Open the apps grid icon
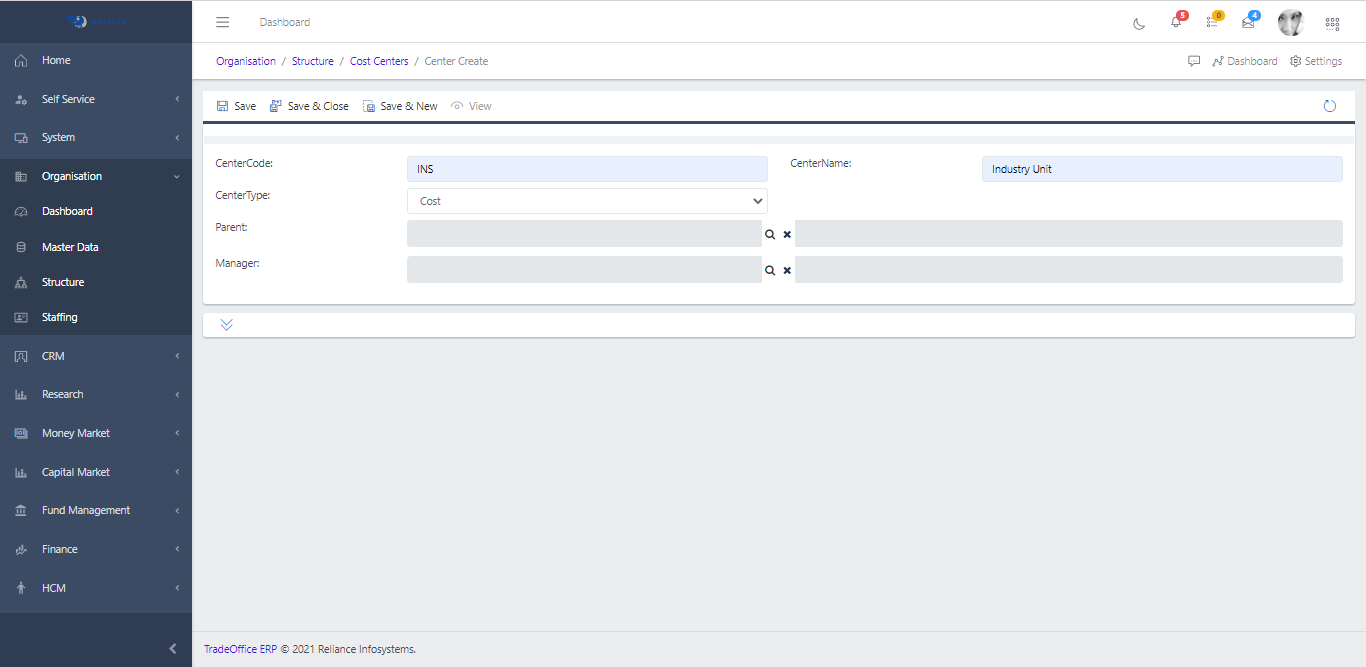The image size is (1366, 667). (1332, 23)
